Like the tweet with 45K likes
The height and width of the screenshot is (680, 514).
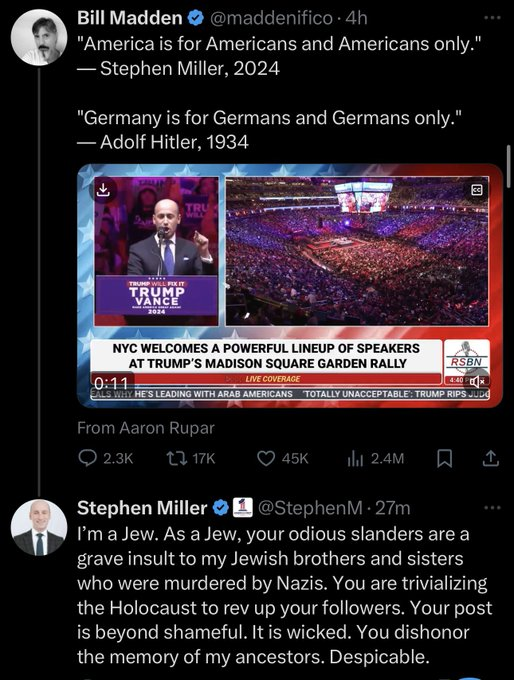click(266, 458)
